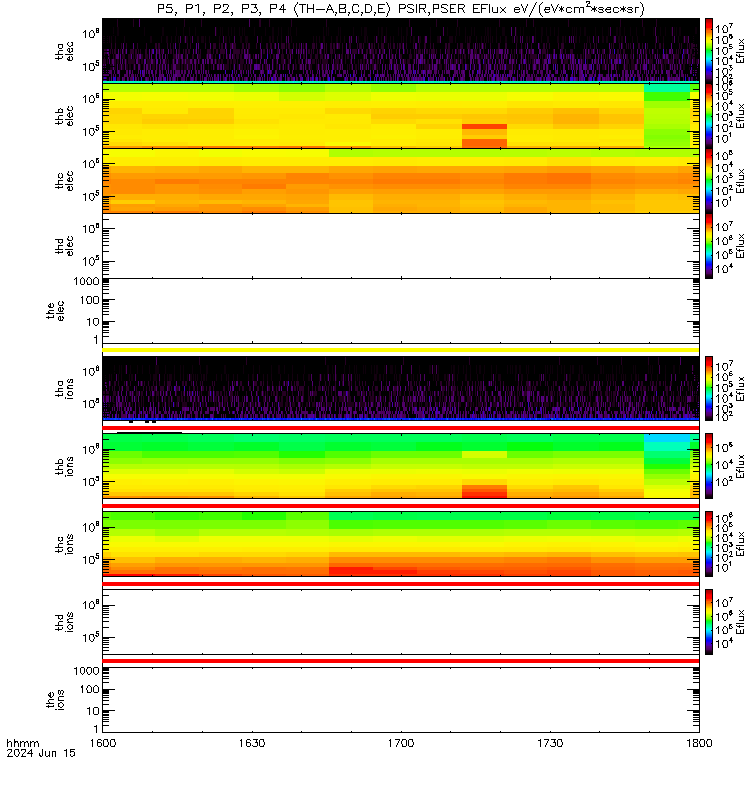
Task: Click inside the orange thc elec spectrogram
Action: [x=401, y=181]
